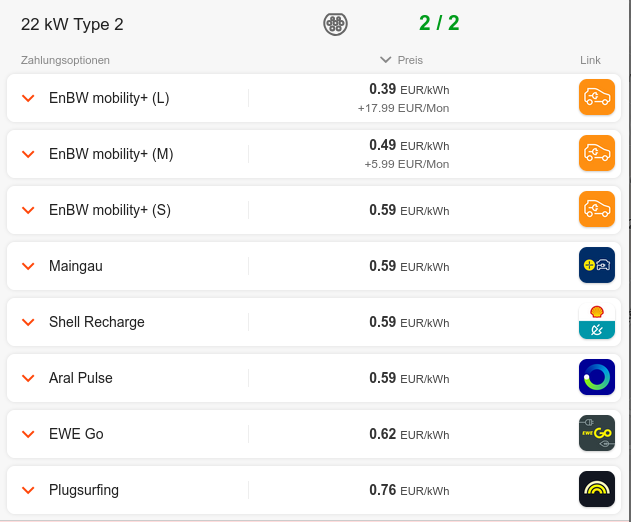Expand the EnBW mobility+ (M) row chevron
631x522 pixels.
28,154
